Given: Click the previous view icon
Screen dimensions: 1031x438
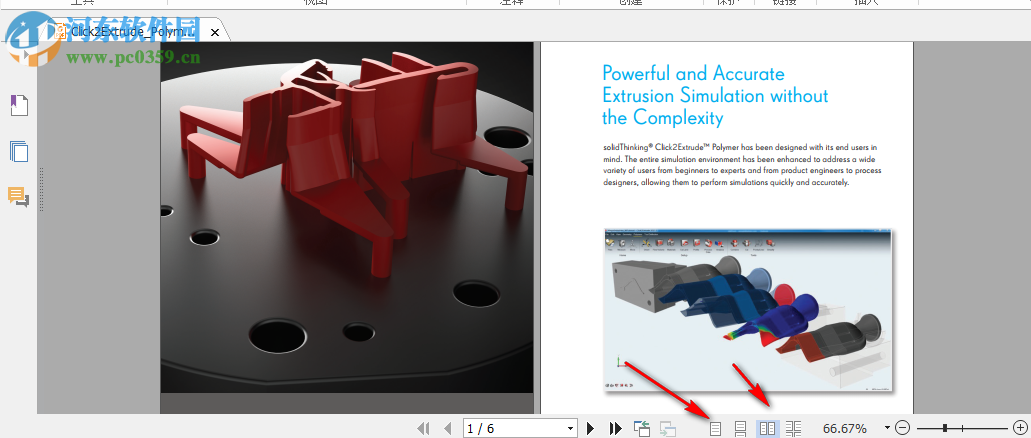Looking at the screenshot, I should (642, 428).
